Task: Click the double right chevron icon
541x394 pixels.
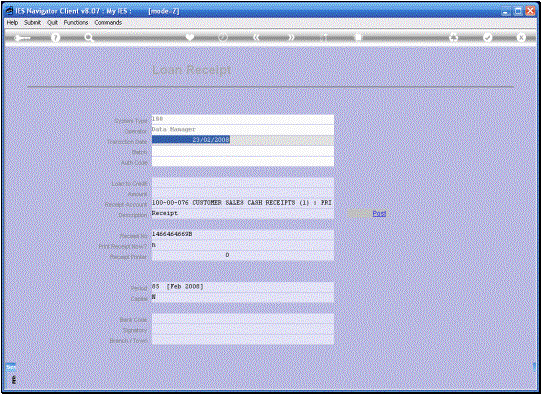Action: click(291, 37)
